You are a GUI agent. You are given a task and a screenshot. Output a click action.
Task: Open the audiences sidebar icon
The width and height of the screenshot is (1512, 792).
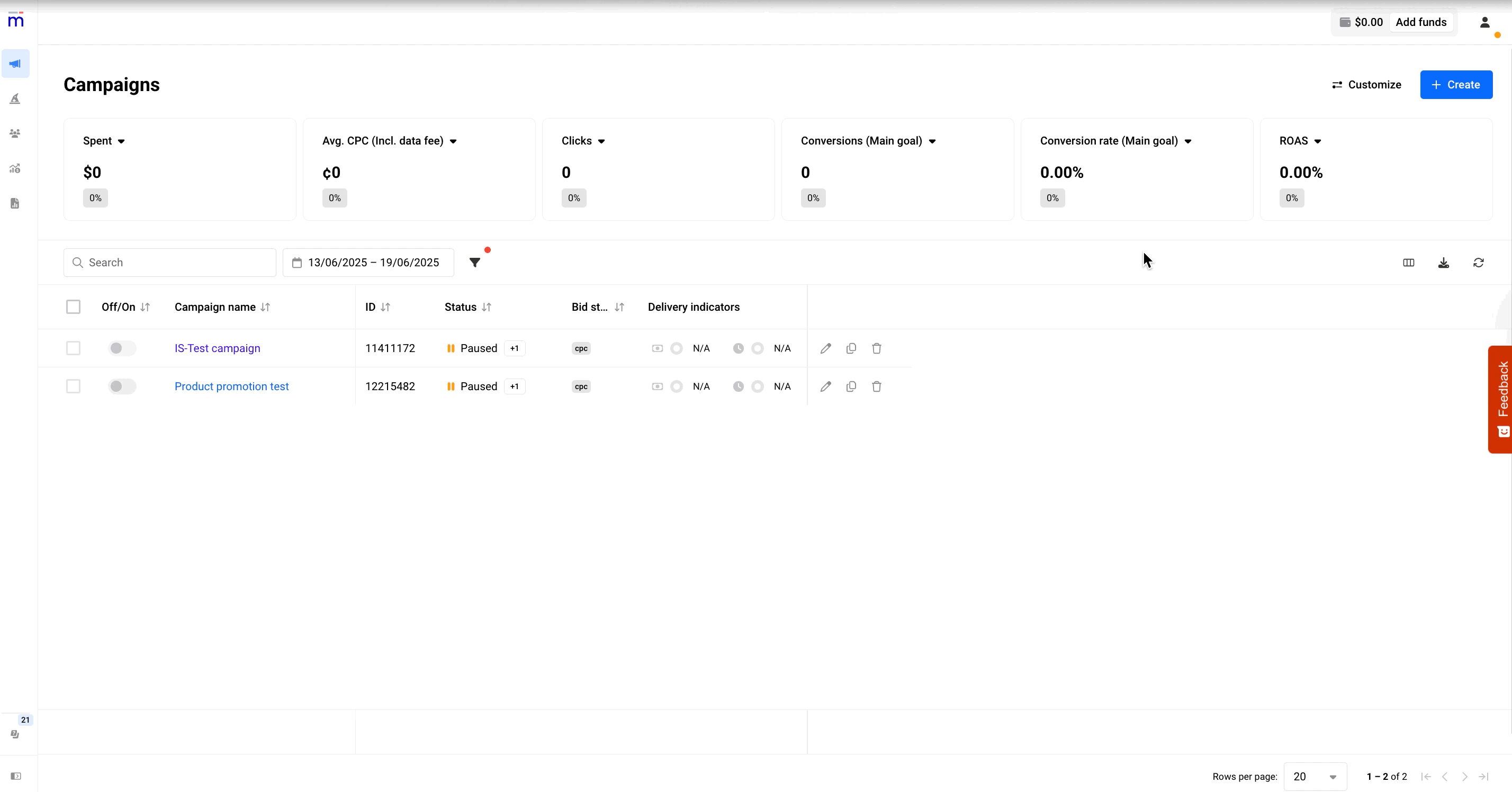[x=15, y=134]
